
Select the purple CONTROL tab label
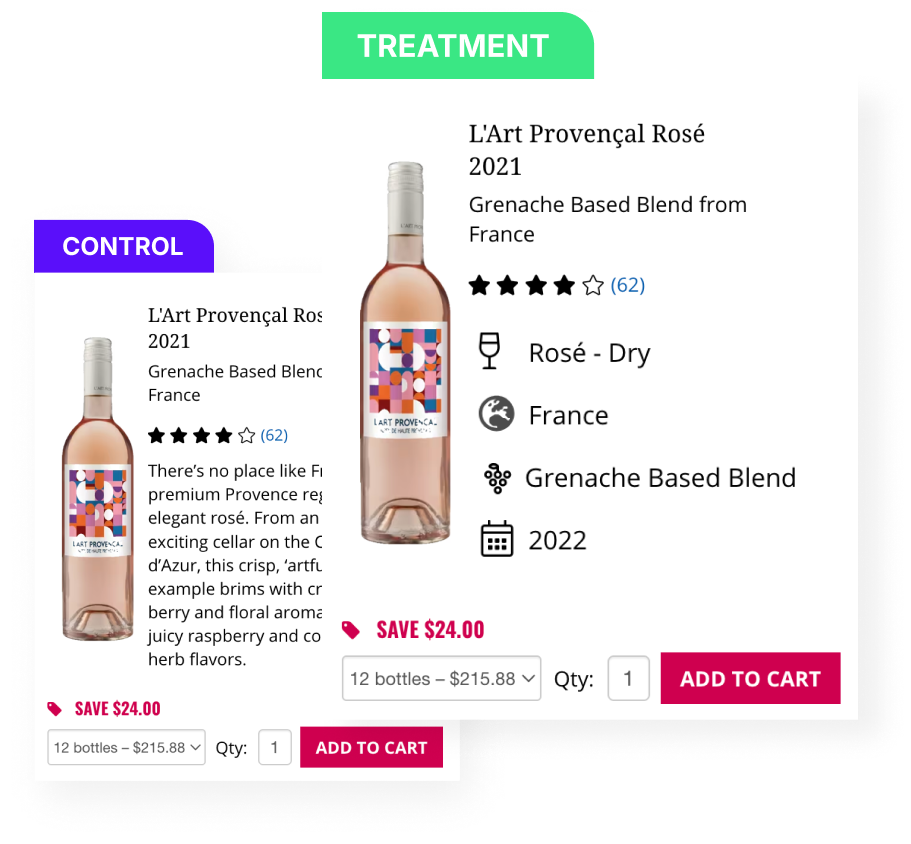(124, 246)
